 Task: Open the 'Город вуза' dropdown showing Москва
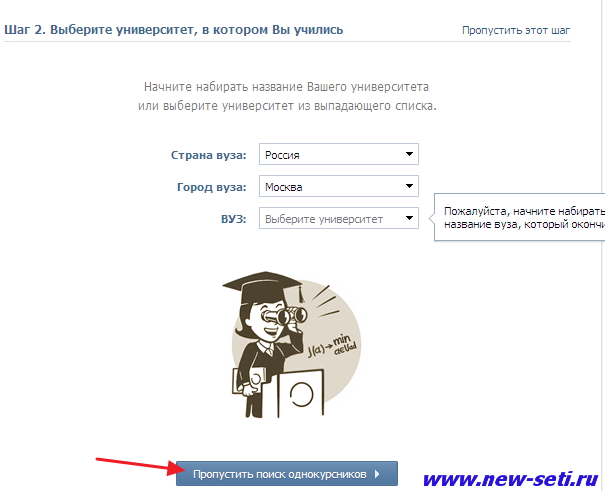point(339,186)
